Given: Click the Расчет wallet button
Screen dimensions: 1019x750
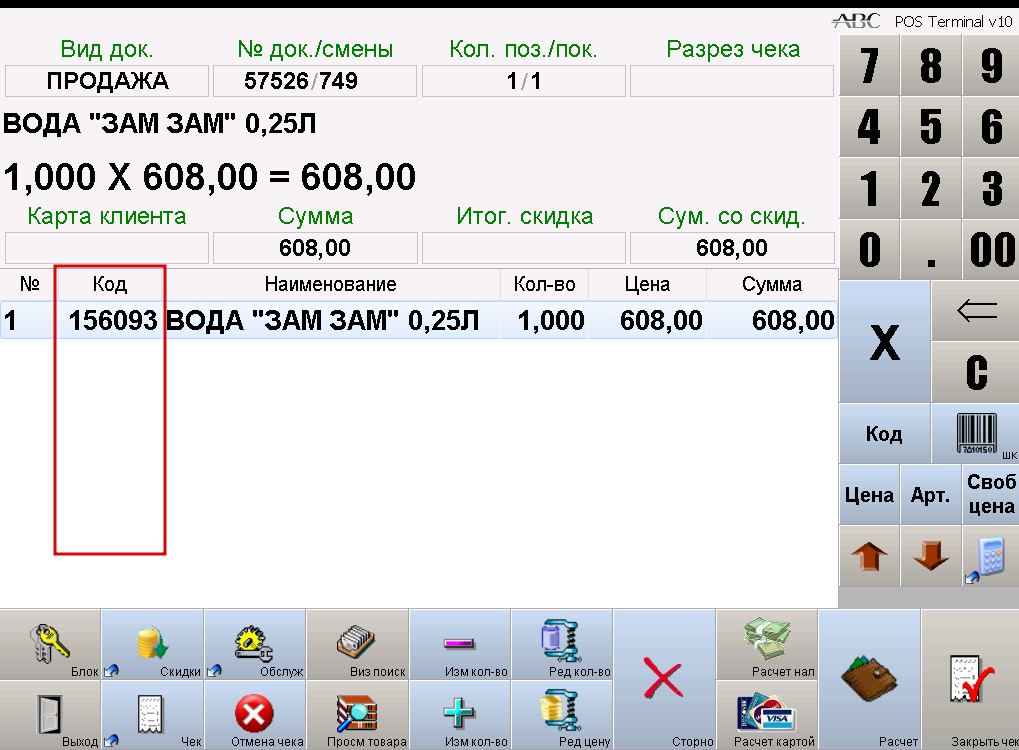Looking at the screenshot, I should tap(870, 680).
